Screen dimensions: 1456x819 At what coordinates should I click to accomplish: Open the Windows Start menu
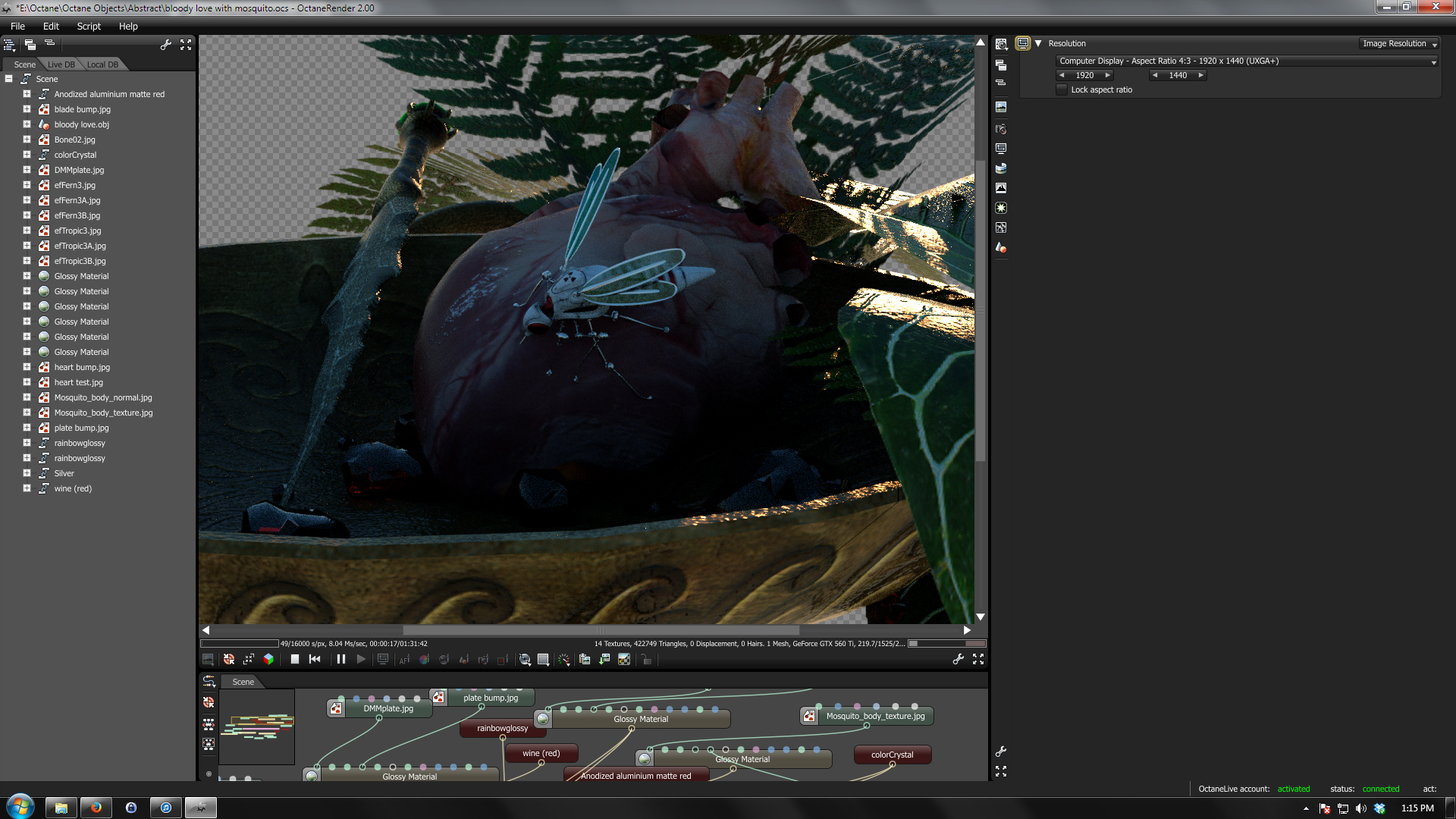point(20,806)
